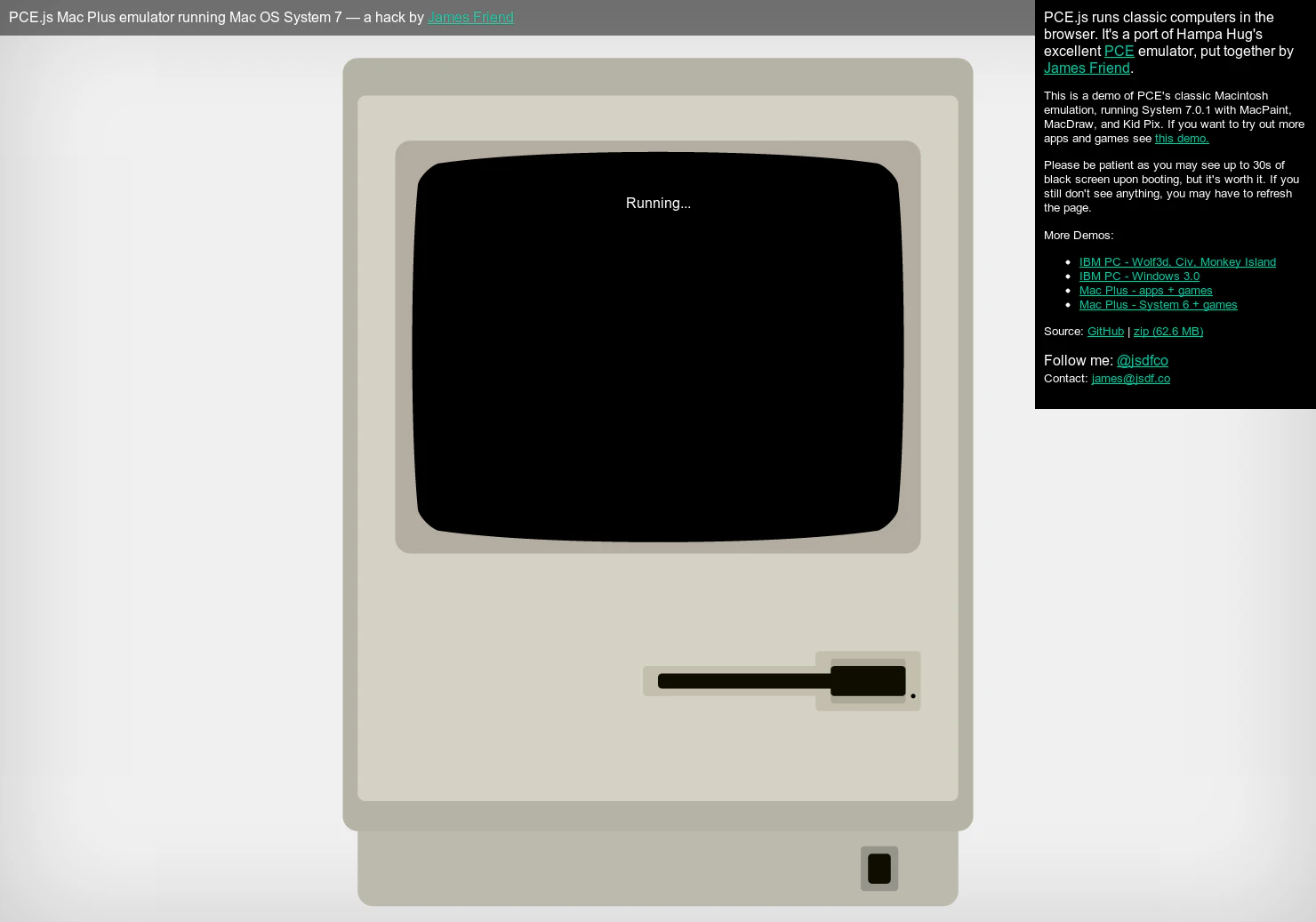Open the PCE emulator project link

pos(1119,51)
